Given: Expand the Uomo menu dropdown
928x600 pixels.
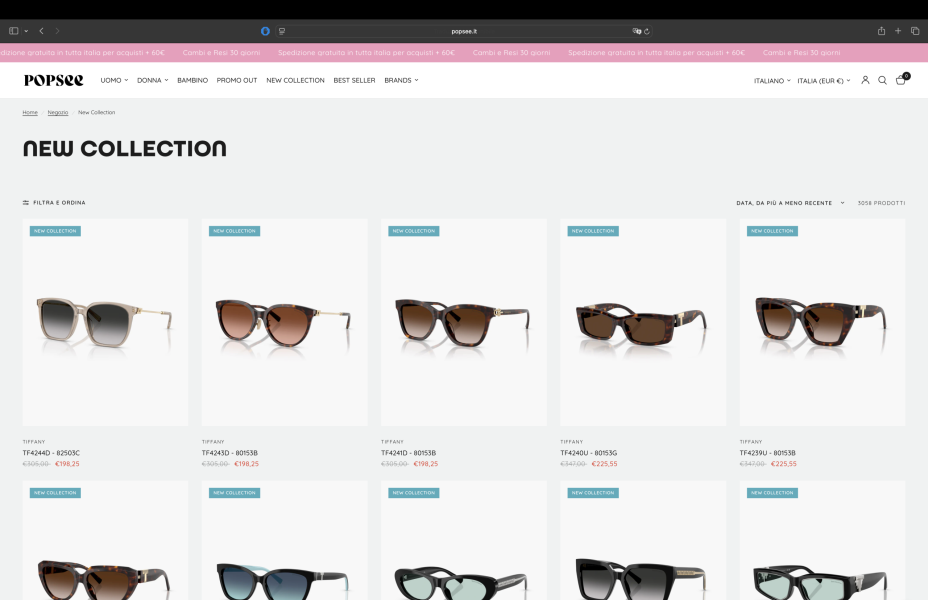Looking at the screenshot, I should click(114, 80).
